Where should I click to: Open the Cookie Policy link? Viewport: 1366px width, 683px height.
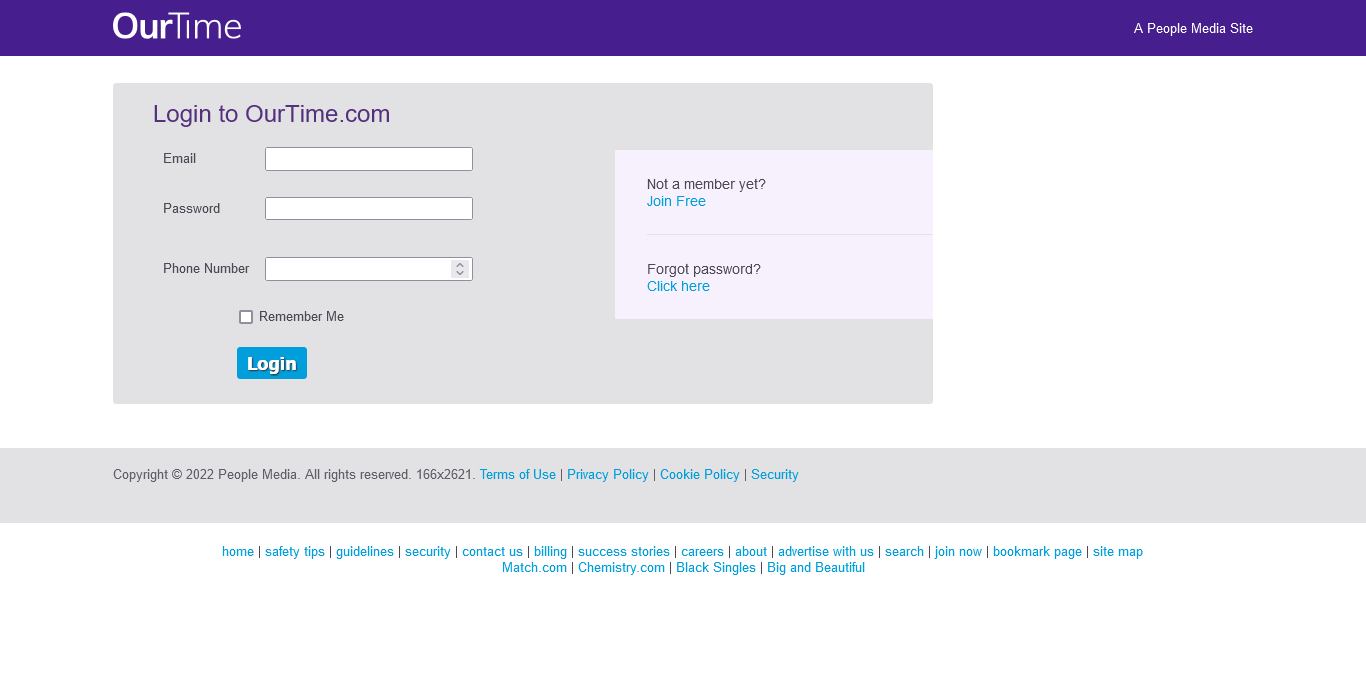700,475
